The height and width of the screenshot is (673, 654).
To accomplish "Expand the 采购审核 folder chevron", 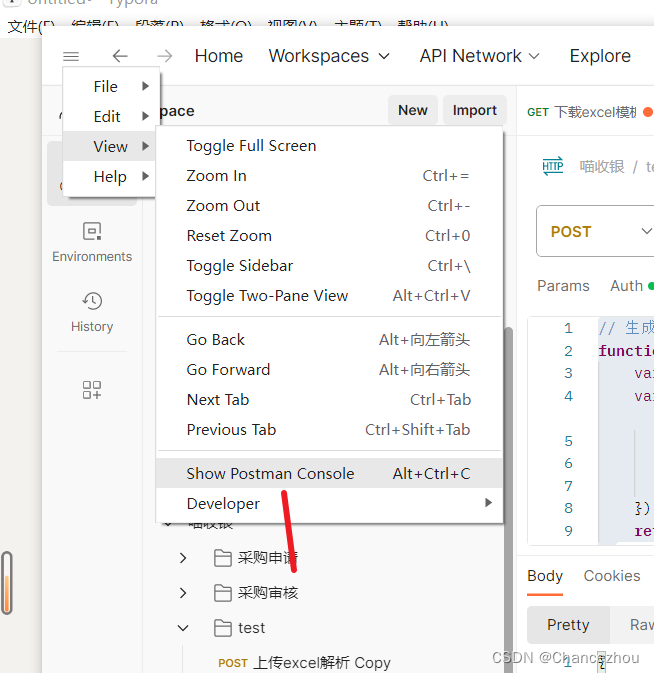I will [x=183, y=593].
